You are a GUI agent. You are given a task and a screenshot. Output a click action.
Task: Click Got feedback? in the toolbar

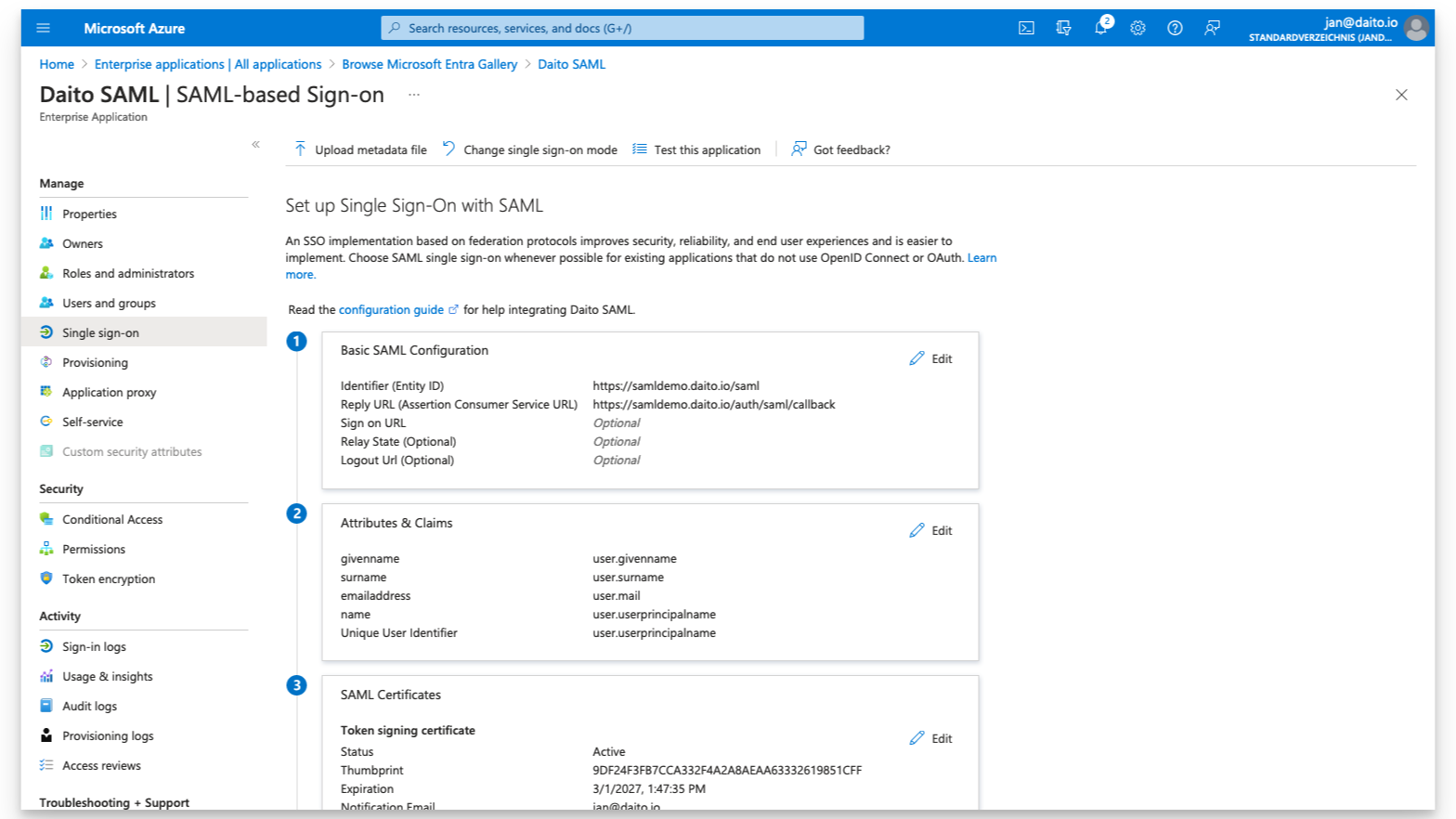(x=840, y=149)
